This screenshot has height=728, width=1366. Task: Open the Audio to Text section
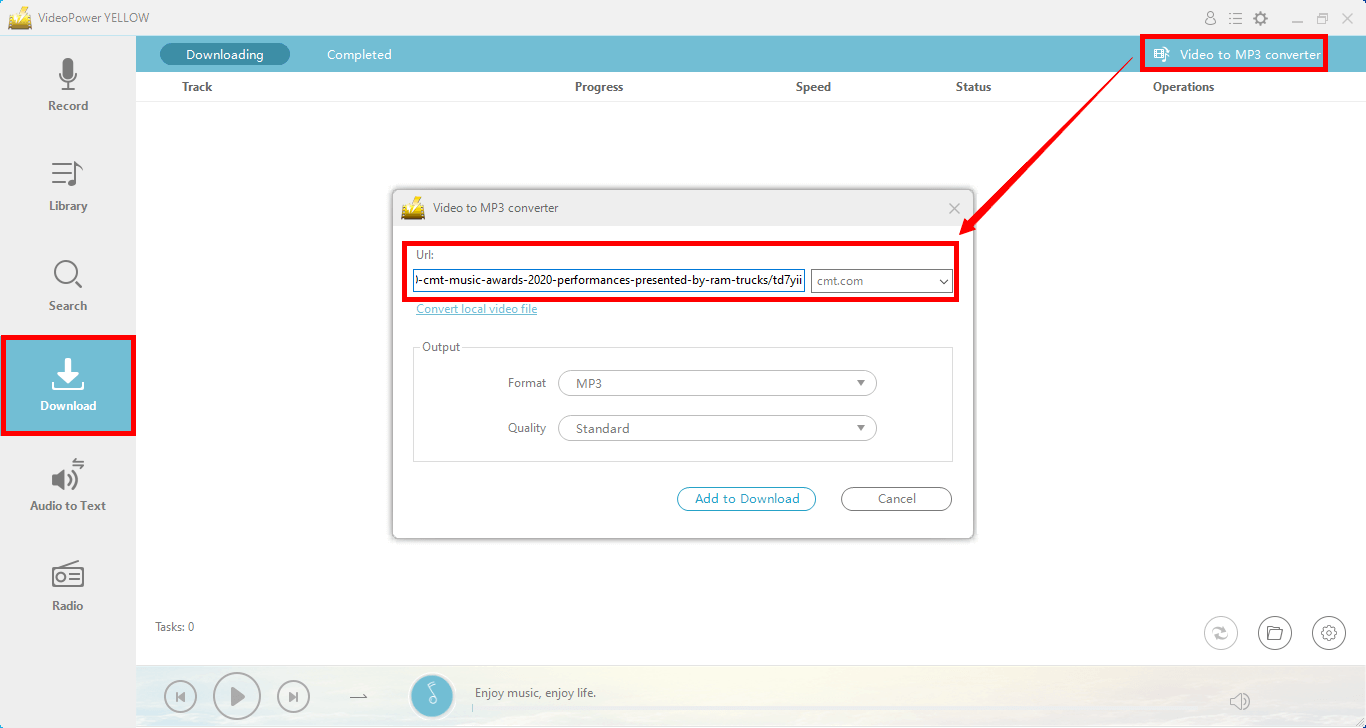(68, 486)
